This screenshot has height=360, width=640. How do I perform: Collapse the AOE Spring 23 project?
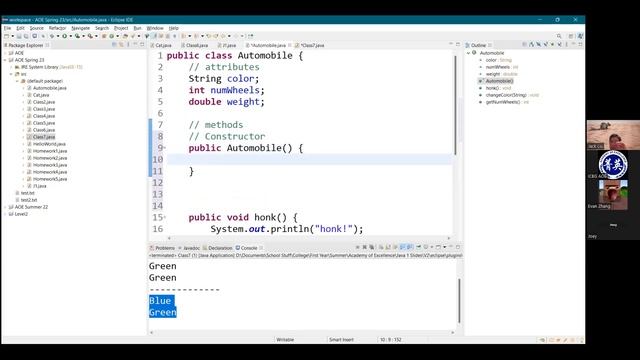5,60
